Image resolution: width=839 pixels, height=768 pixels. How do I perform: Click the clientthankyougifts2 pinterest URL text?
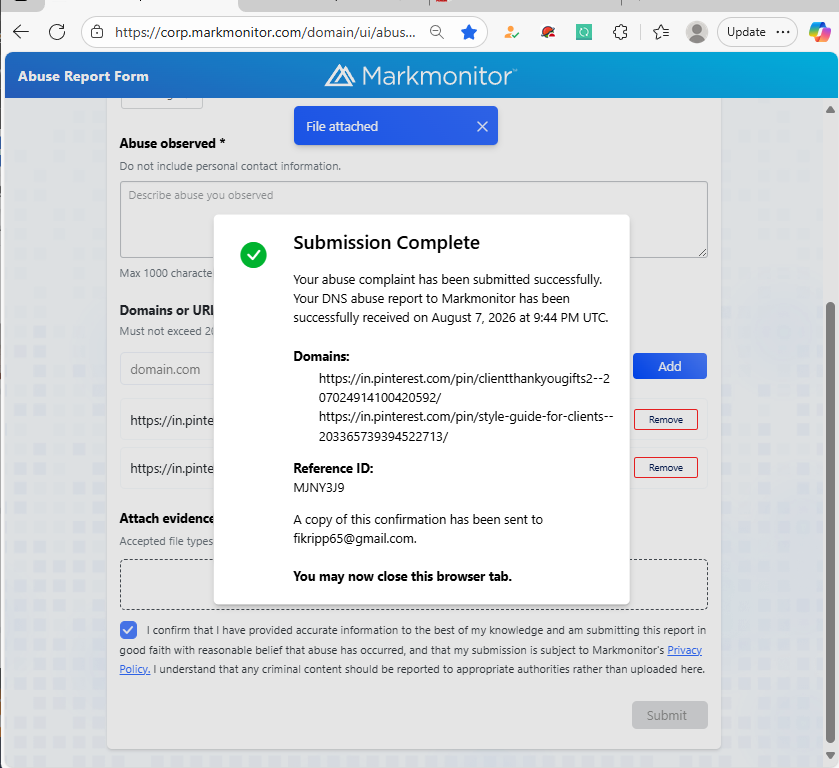(x=464, y=388)
